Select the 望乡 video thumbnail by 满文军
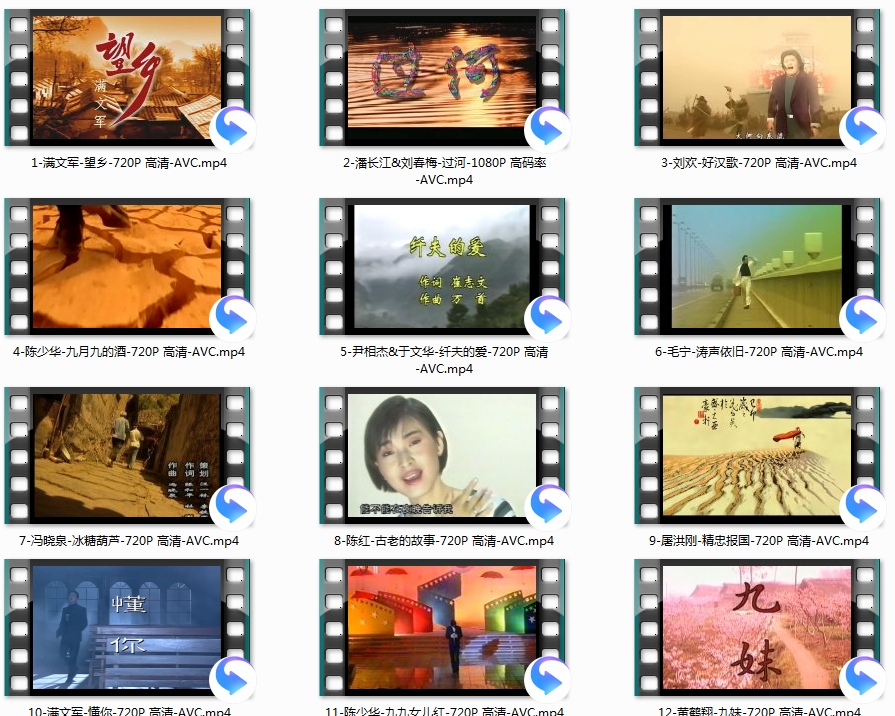 coord(127,77)
